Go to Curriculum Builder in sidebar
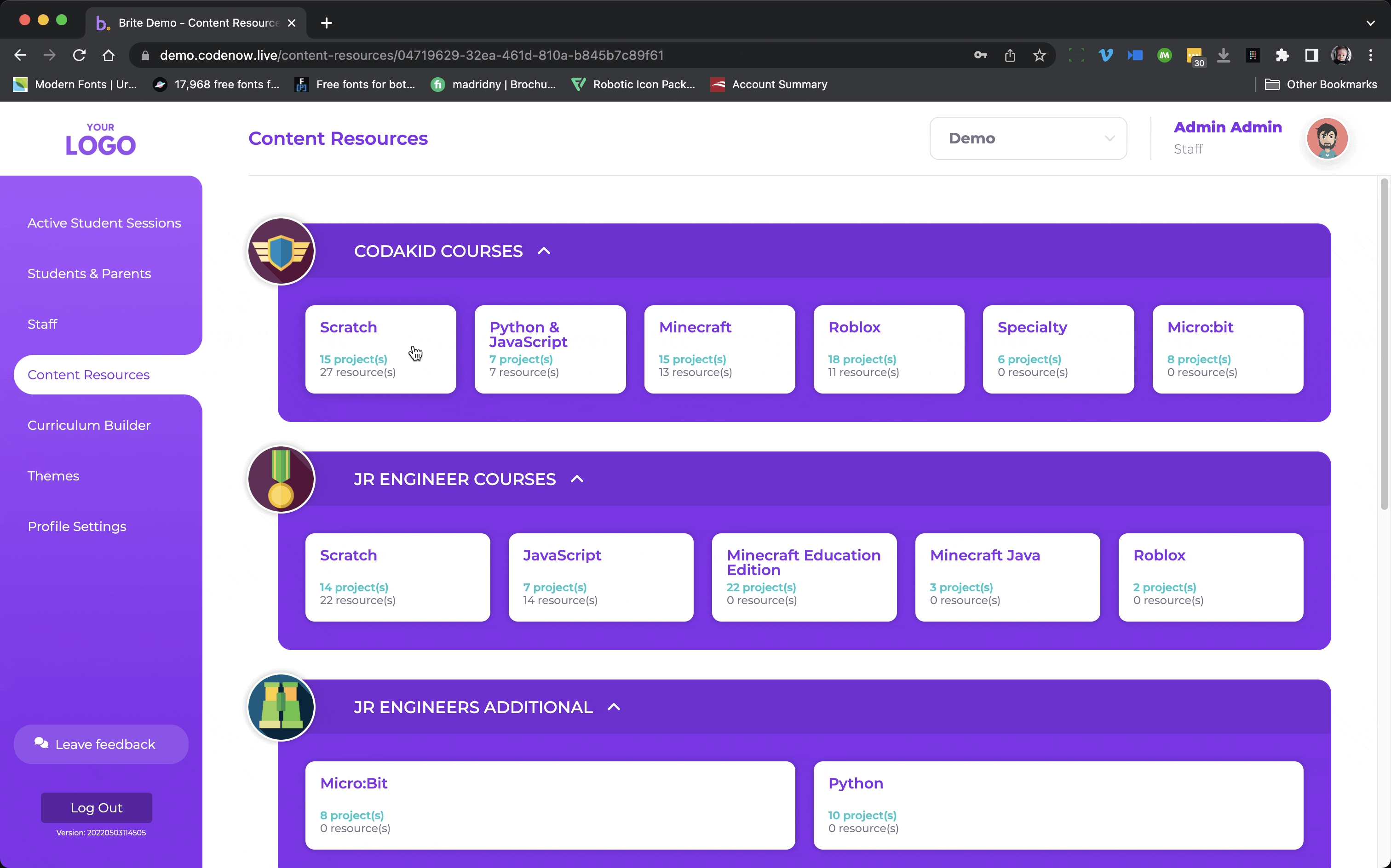The width and height of the screenshot is (1391, 868). point(89,425)
